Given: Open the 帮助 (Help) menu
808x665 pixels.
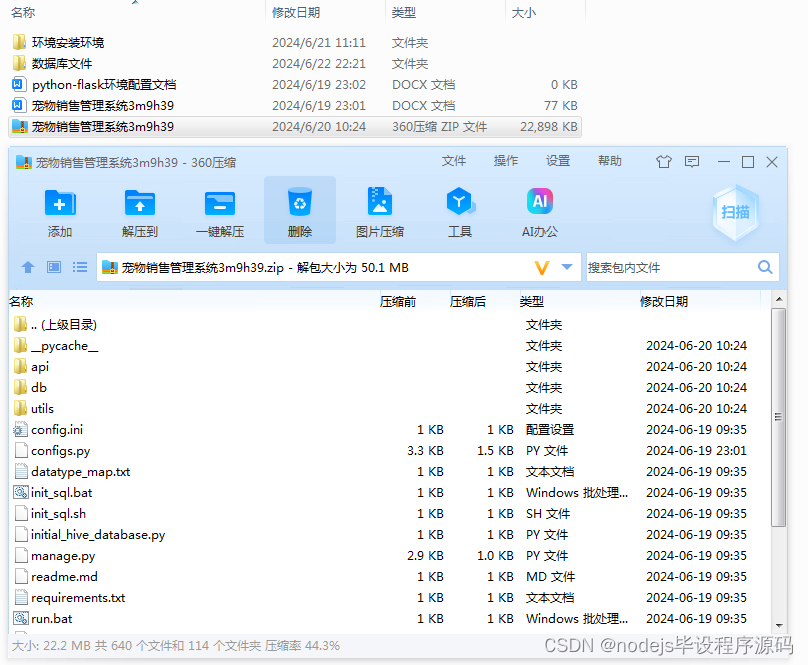Looking at the screenshot, I should point(610,161).
